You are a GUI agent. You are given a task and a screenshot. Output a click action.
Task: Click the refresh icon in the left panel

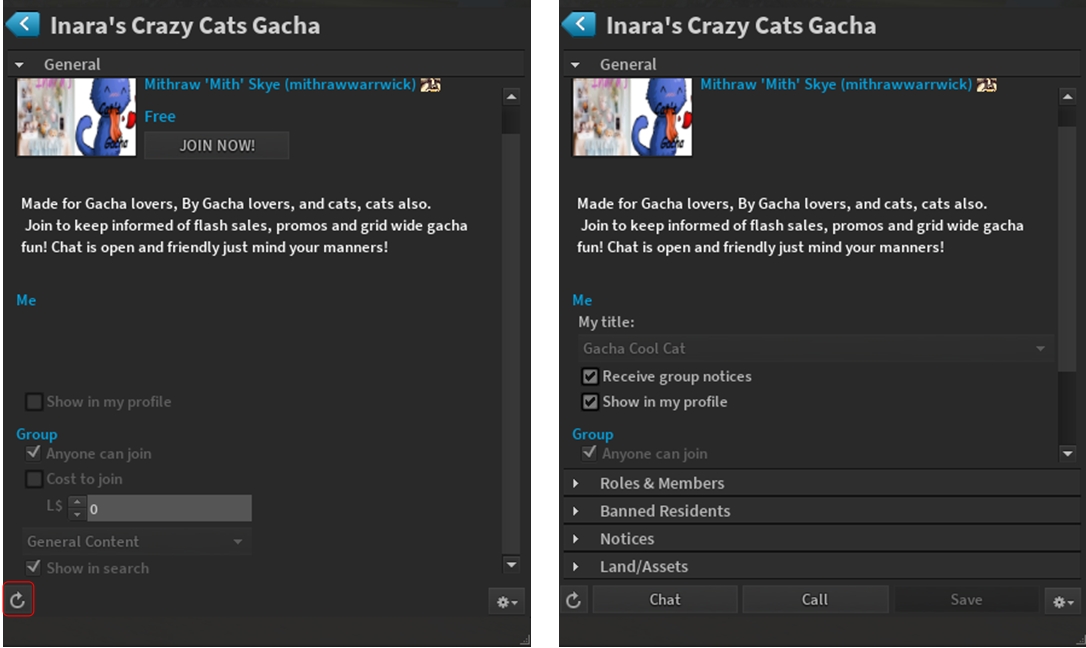click(x=18, y=601)
